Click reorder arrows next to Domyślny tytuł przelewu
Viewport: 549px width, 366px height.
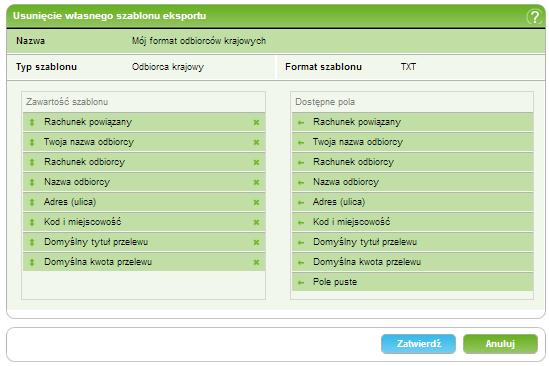[32, 242]
